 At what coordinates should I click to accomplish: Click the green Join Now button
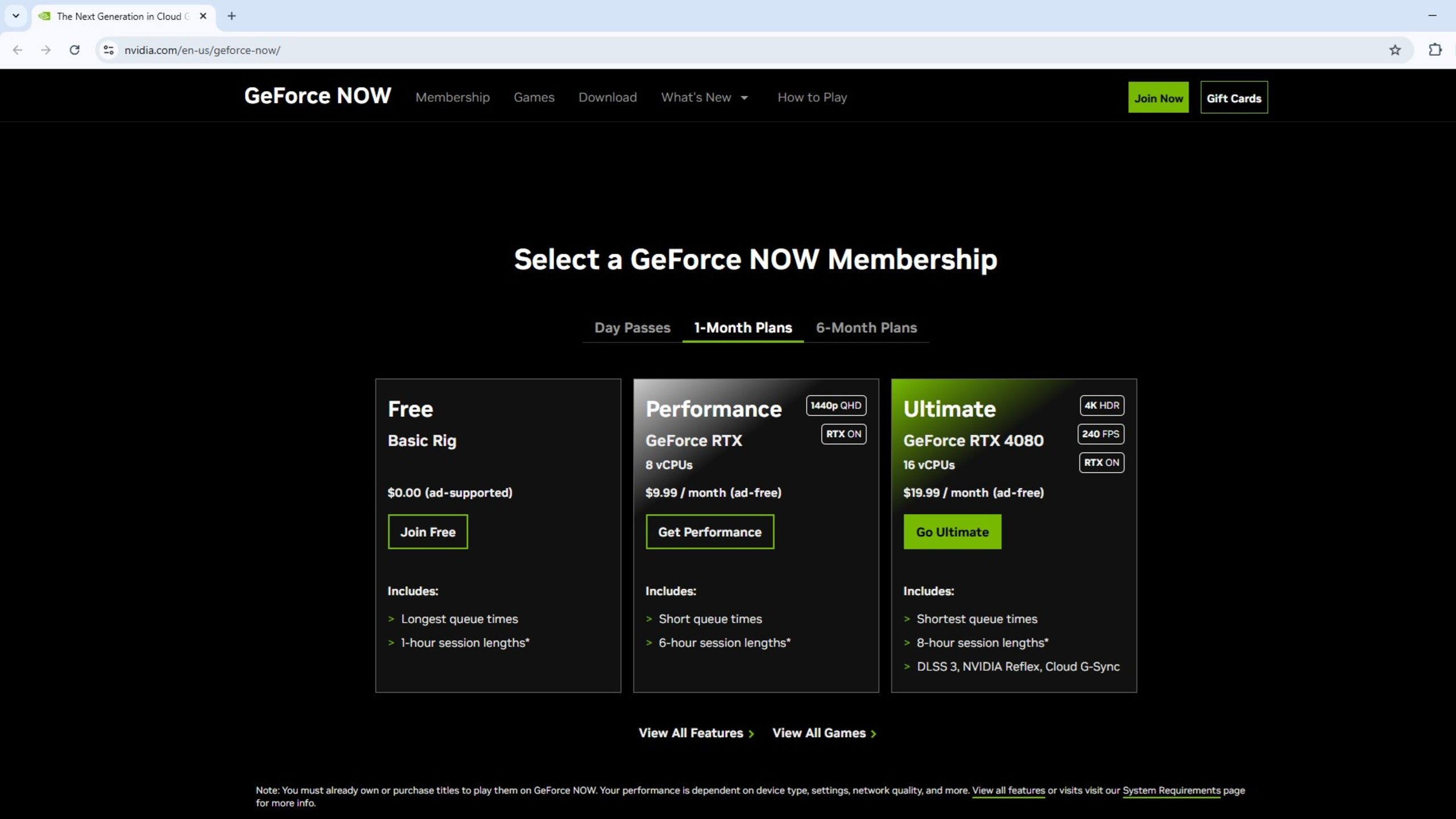(1159, 97)
